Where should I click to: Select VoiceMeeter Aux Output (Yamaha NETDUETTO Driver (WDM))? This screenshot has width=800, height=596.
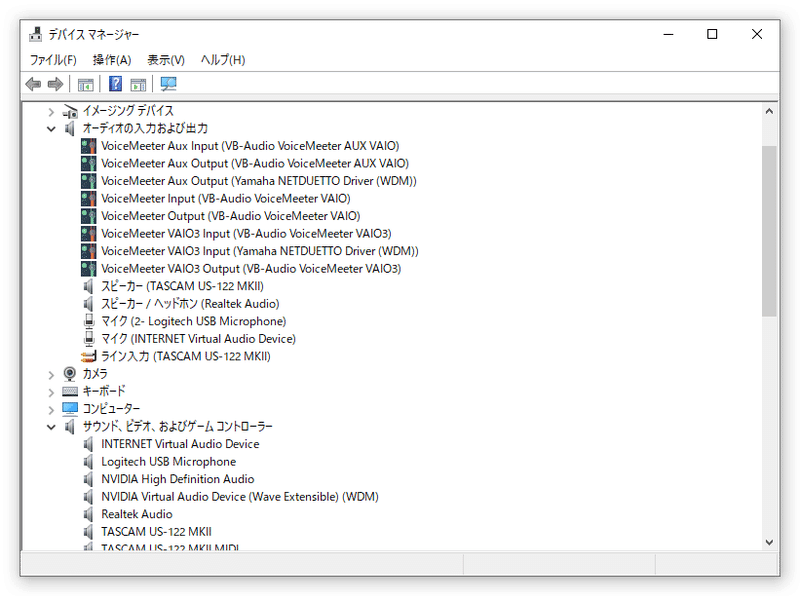coord(259,181)
